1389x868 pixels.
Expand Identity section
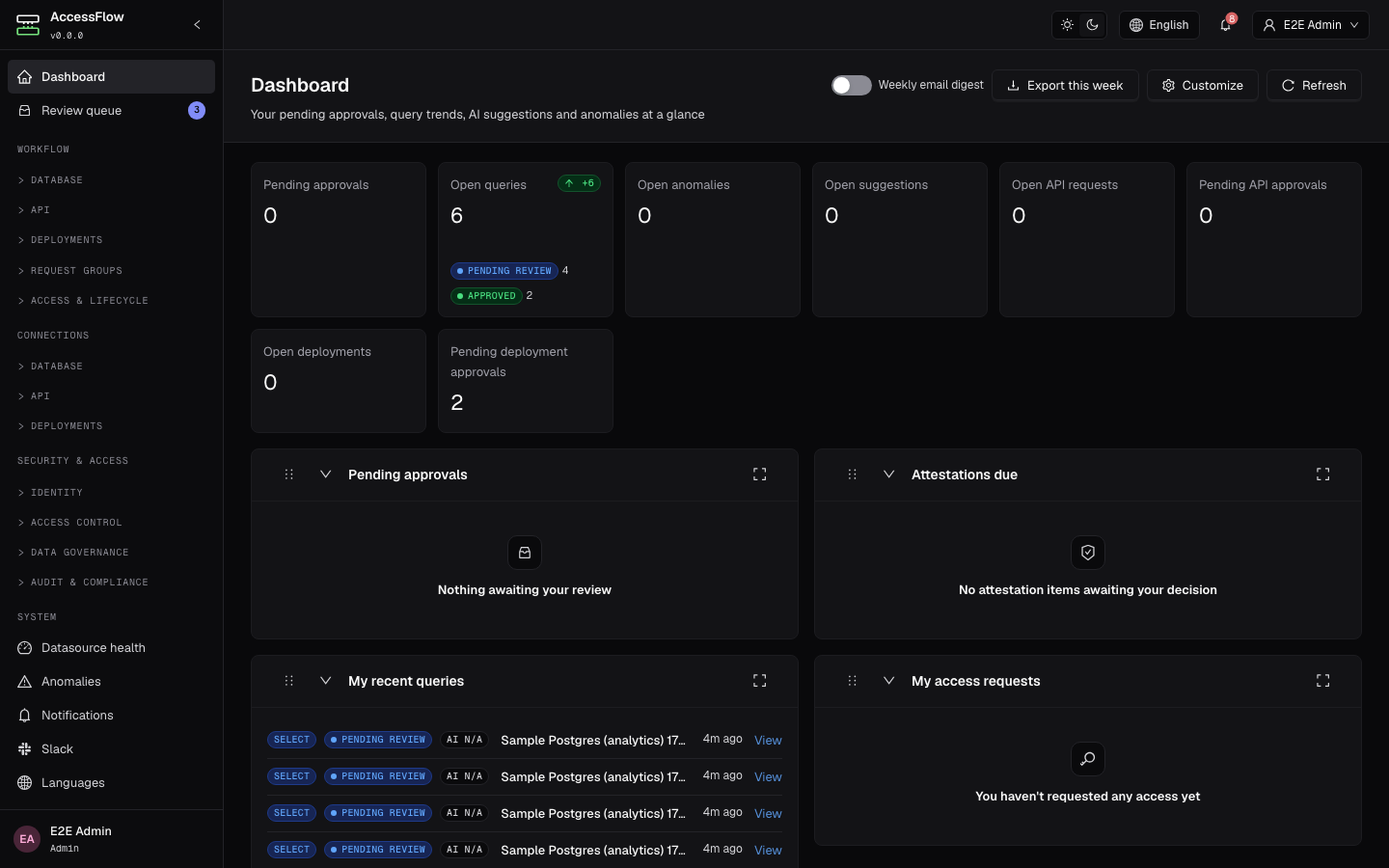111,493
